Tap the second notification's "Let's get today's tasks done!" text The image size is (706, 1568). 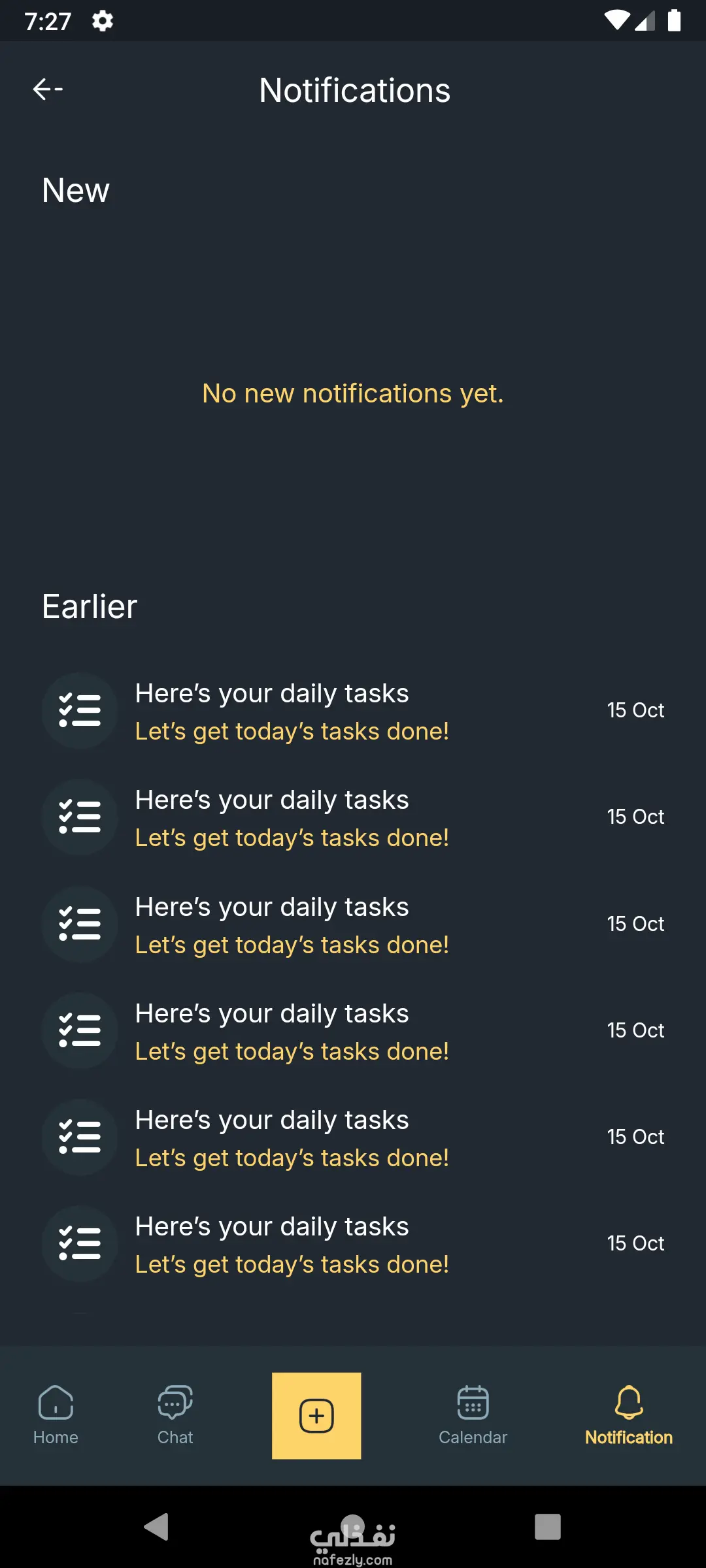coord(292,838)
